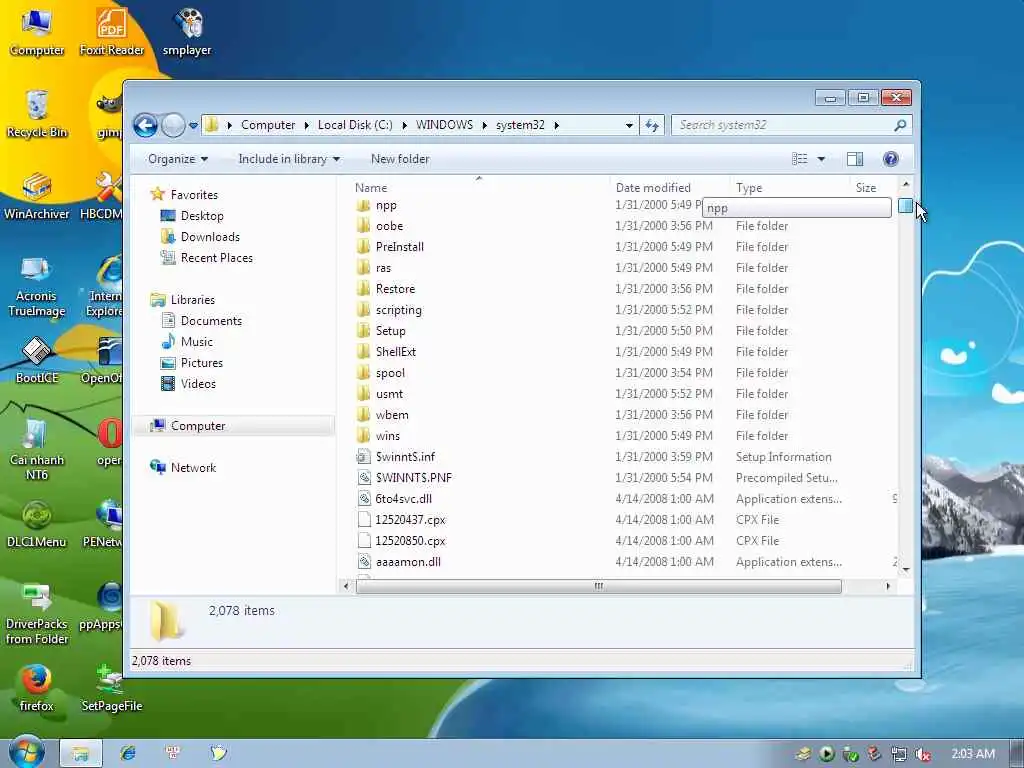Open Desktop in the navigation pane
Viewport: 1024px width, 768px height.
202,216
